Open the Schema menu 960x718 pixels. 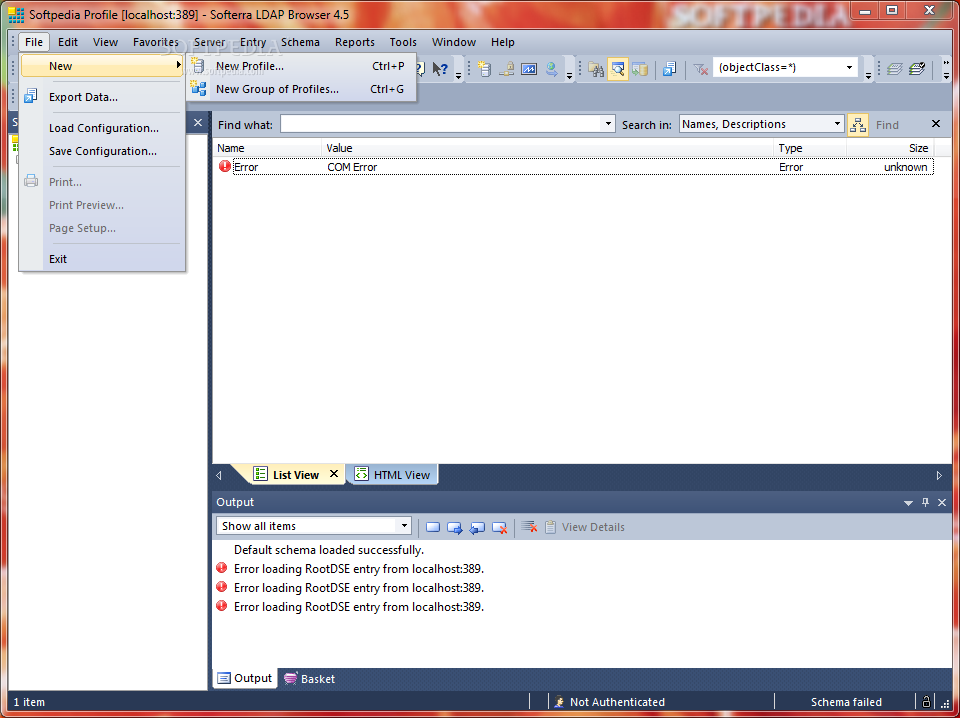300,42
